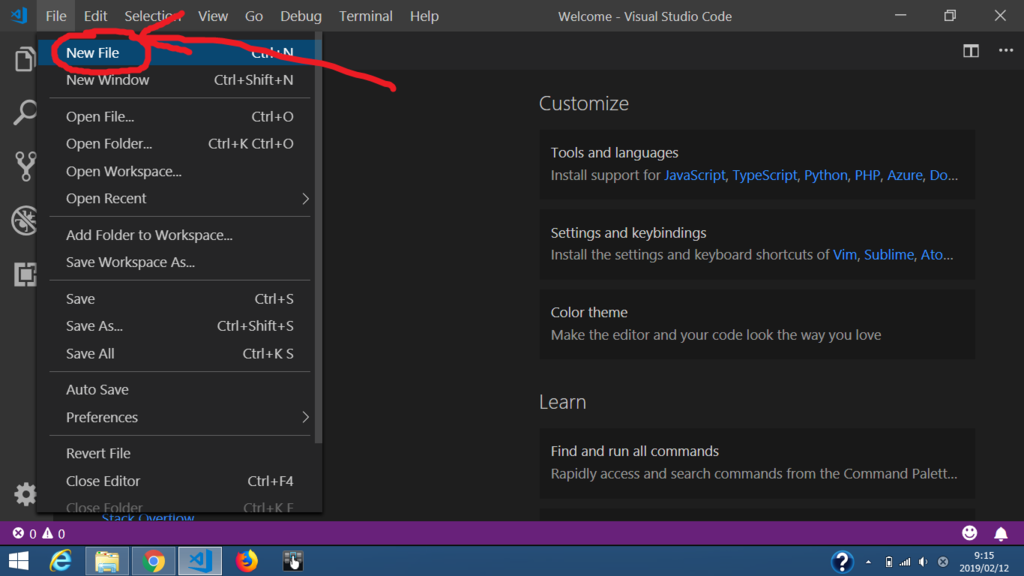Click the Vim keybindings link
The image size is (1024, 576).
pos(844,255)
